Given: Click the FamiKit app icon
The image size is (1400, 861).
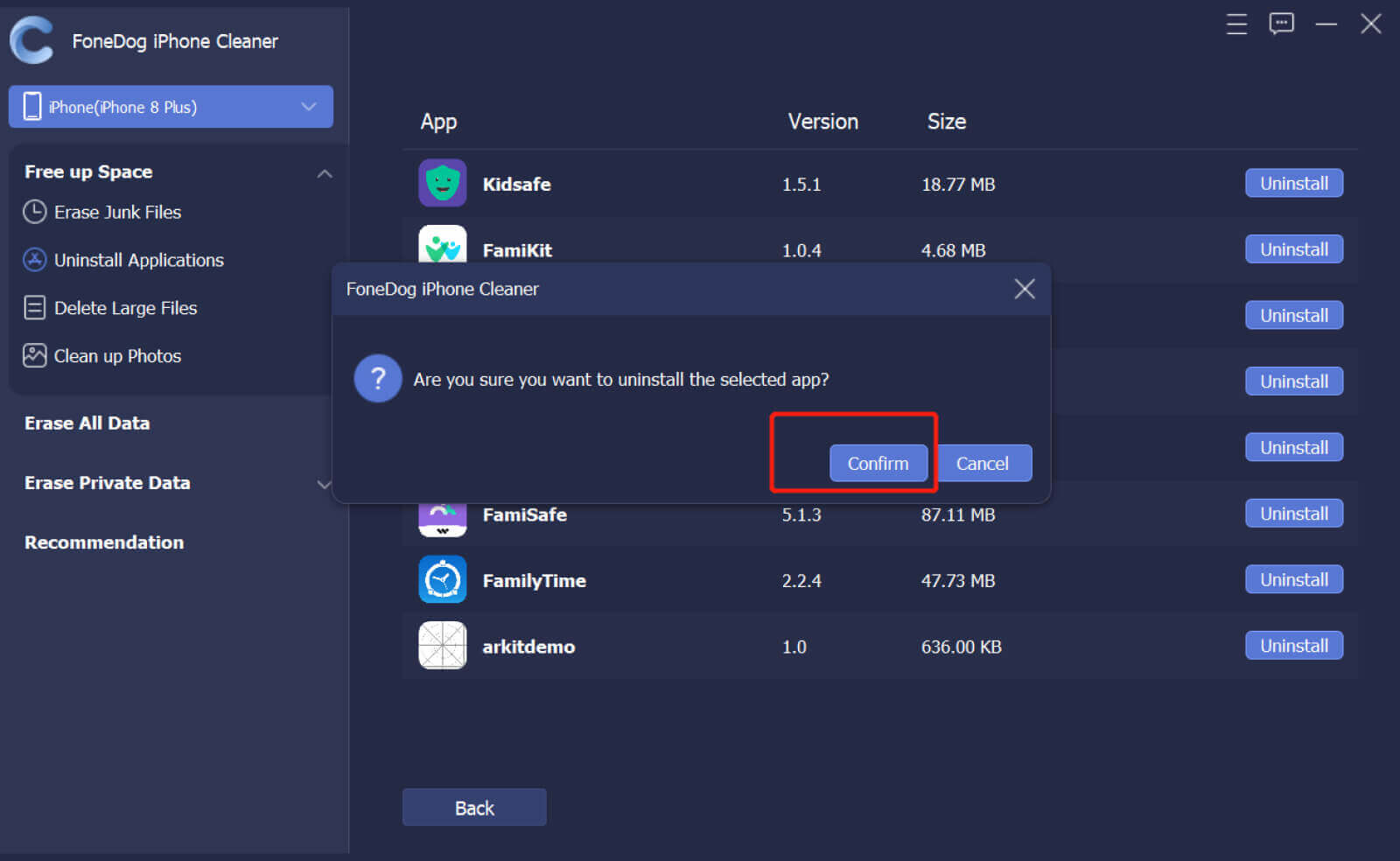Looking at the screenshot, I should pyautogui.click(x=442, y=244).
